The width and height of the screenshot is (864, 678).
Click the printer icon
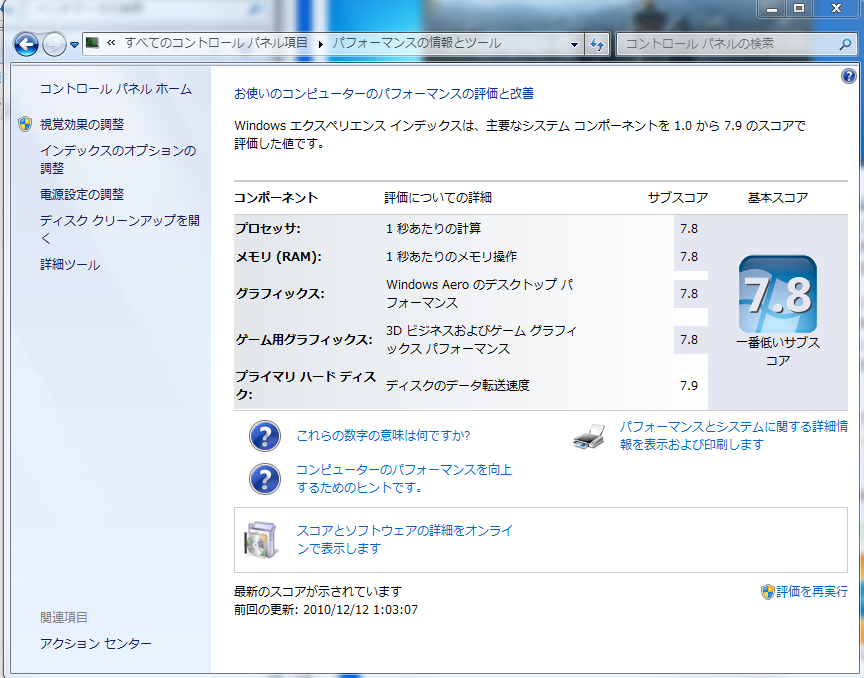[x=589, y=436]
